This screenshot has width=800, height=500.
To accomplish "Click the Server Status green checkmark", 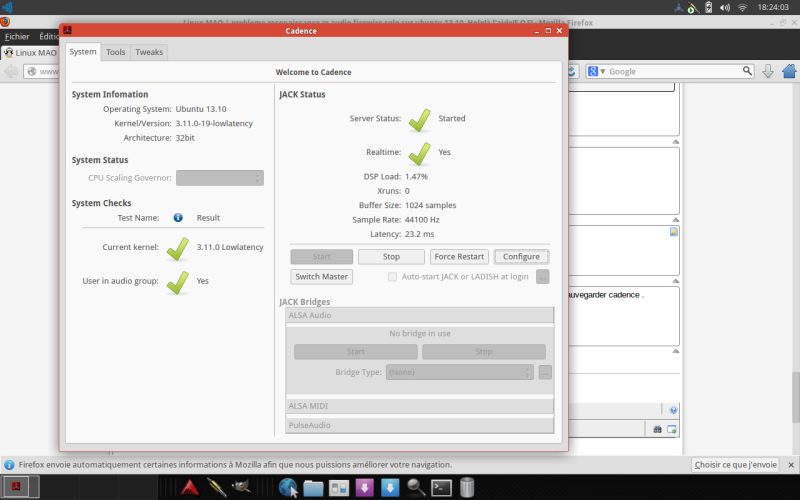I will (419, 120).
